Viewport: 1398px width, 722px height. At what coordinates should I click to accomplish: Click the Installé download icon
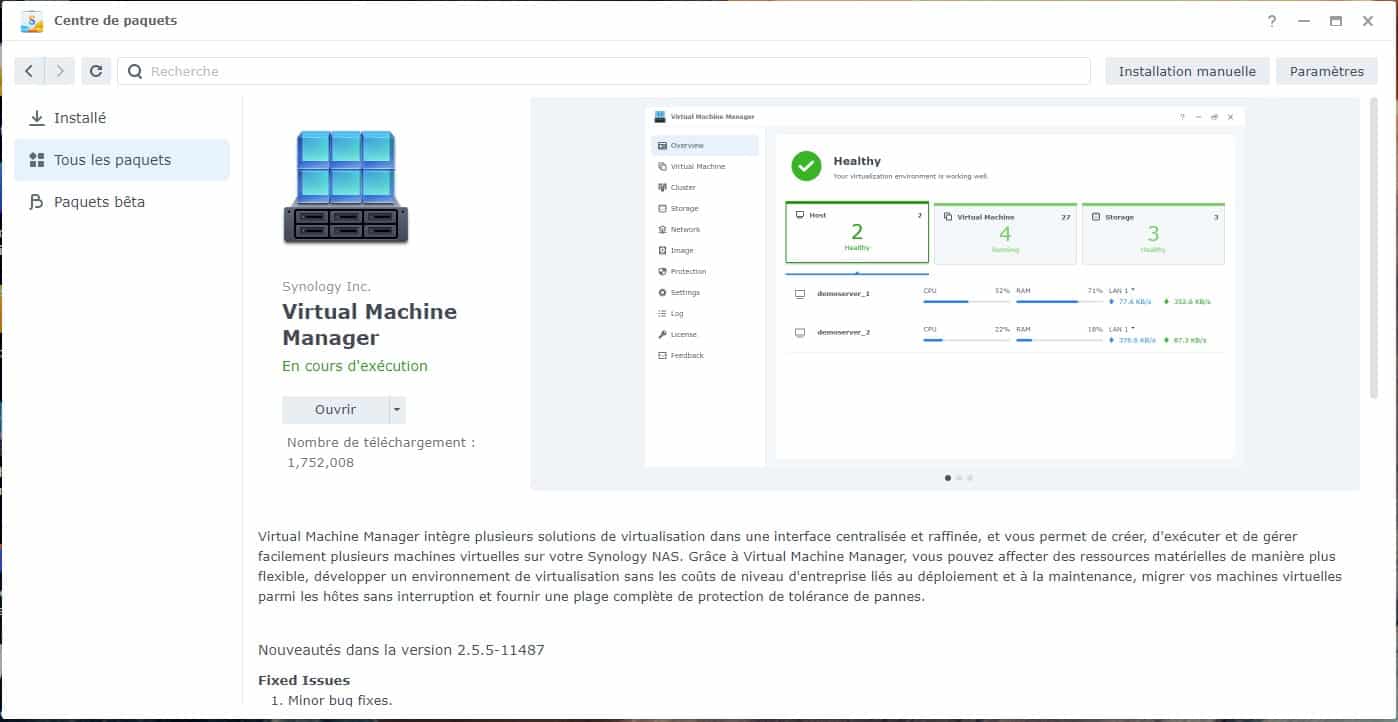pos(37,118)
